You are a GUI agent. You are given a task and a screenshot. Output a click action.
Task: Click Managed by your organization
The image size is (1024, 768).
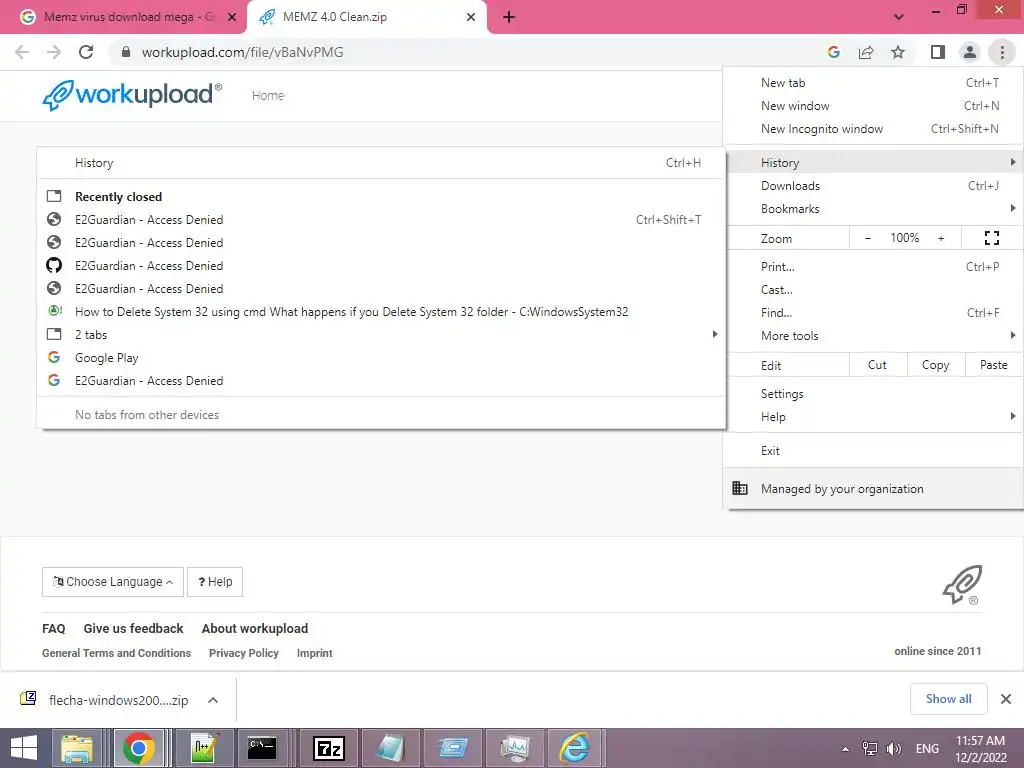coord(874,488)
